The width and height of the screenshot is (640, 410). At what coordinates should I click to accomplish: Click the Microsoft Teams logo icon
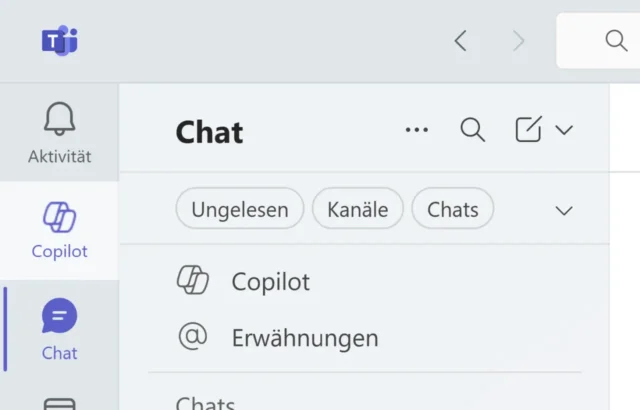pos(59,40)
